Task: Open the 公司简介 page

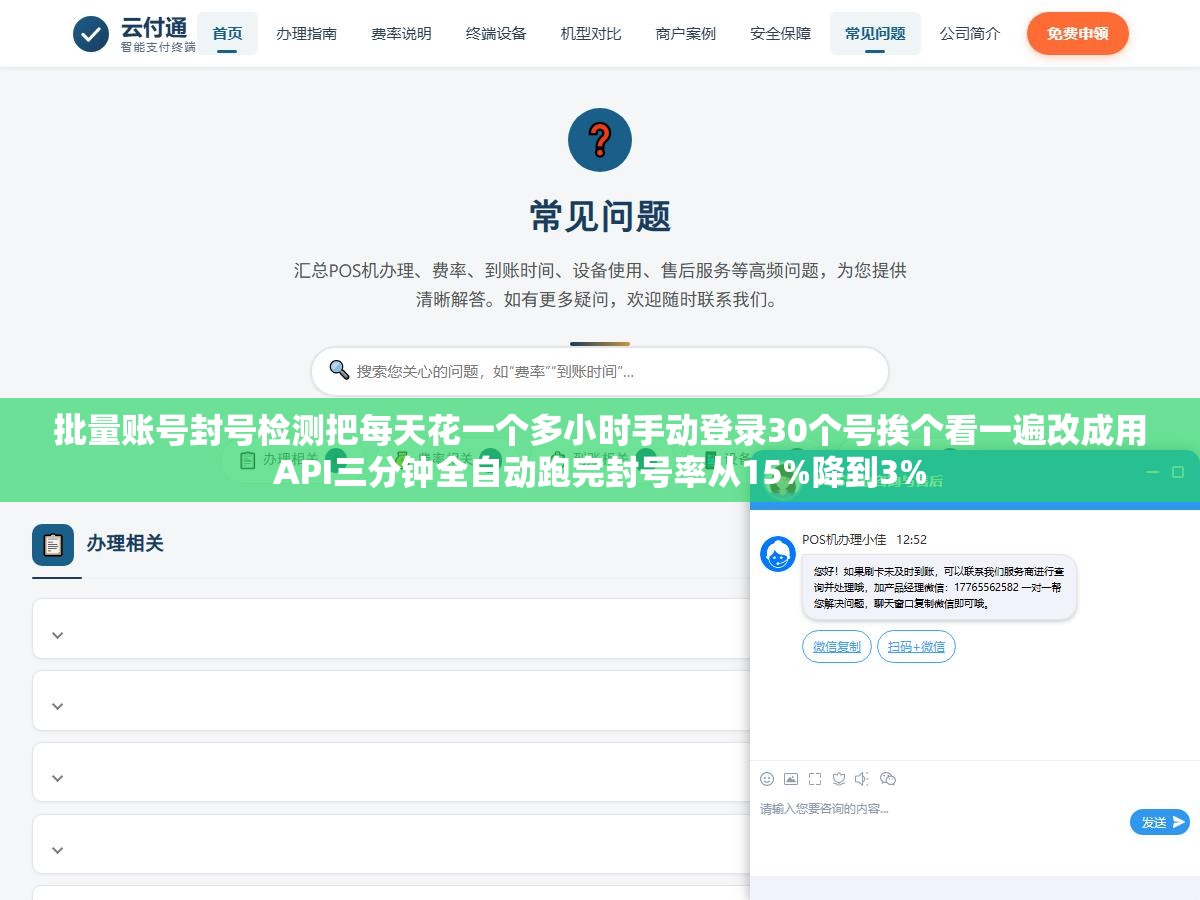Action: (969, 33)
